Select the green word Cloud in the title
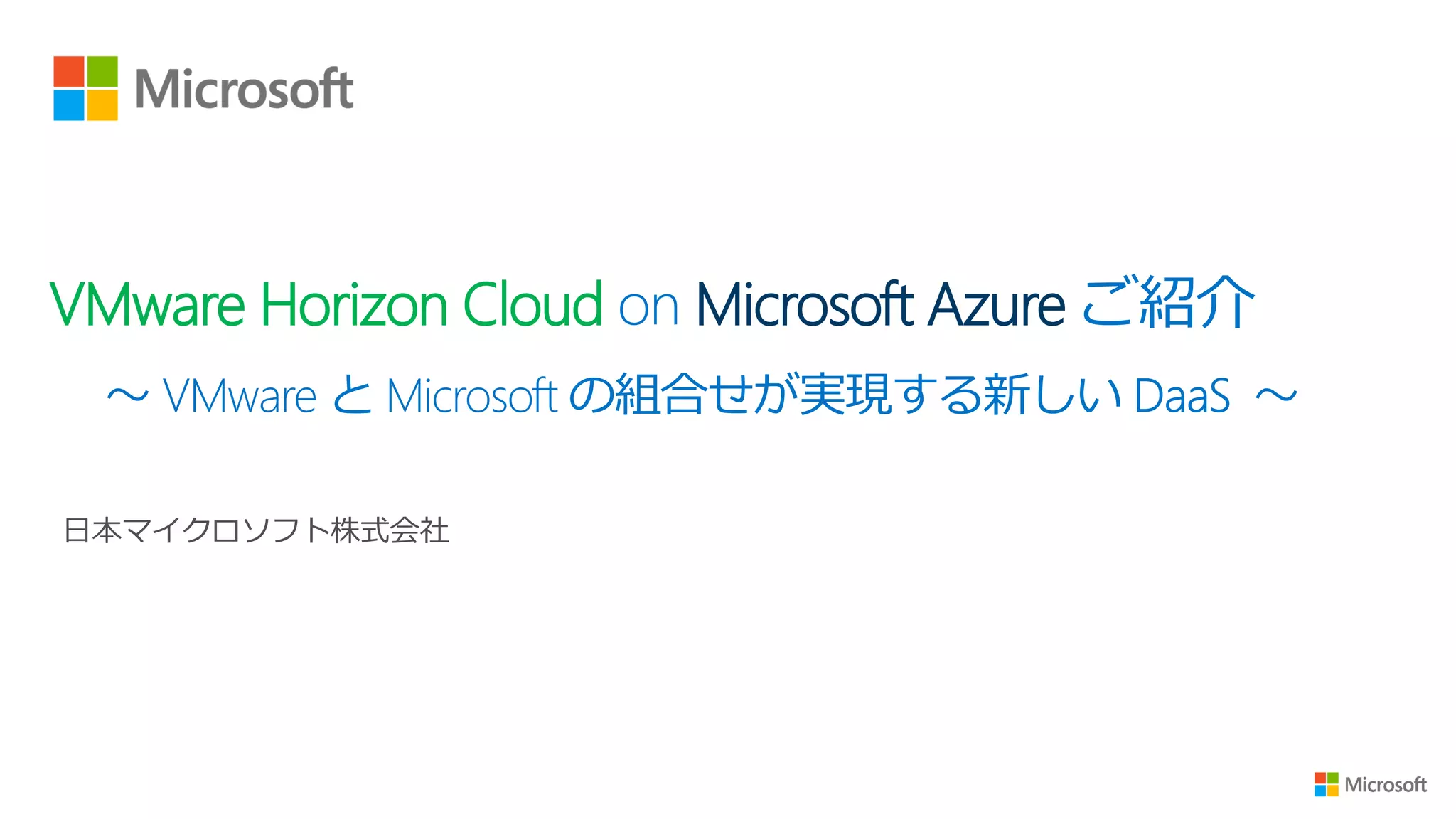Screen dimensions: 1456x819 532,303
